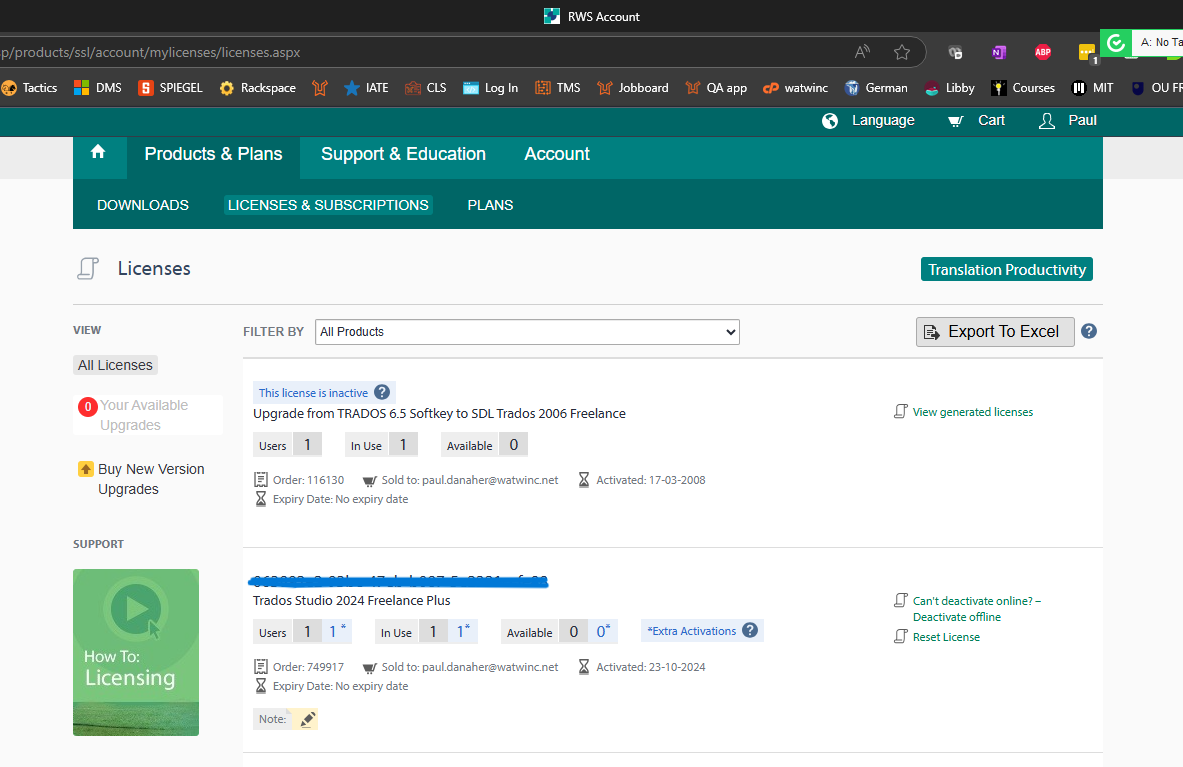Open the AdBlock Plus extension icon
Screen dimensions: 1183x767
tap(1043, 52)
